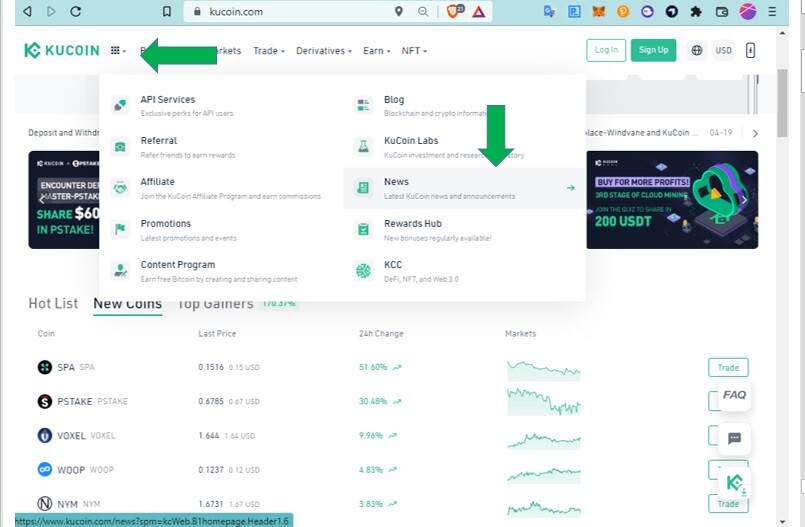The width and height of the screenshot is (805, 527).
Task: Click the Referral icon
Action: coord(120,147)
